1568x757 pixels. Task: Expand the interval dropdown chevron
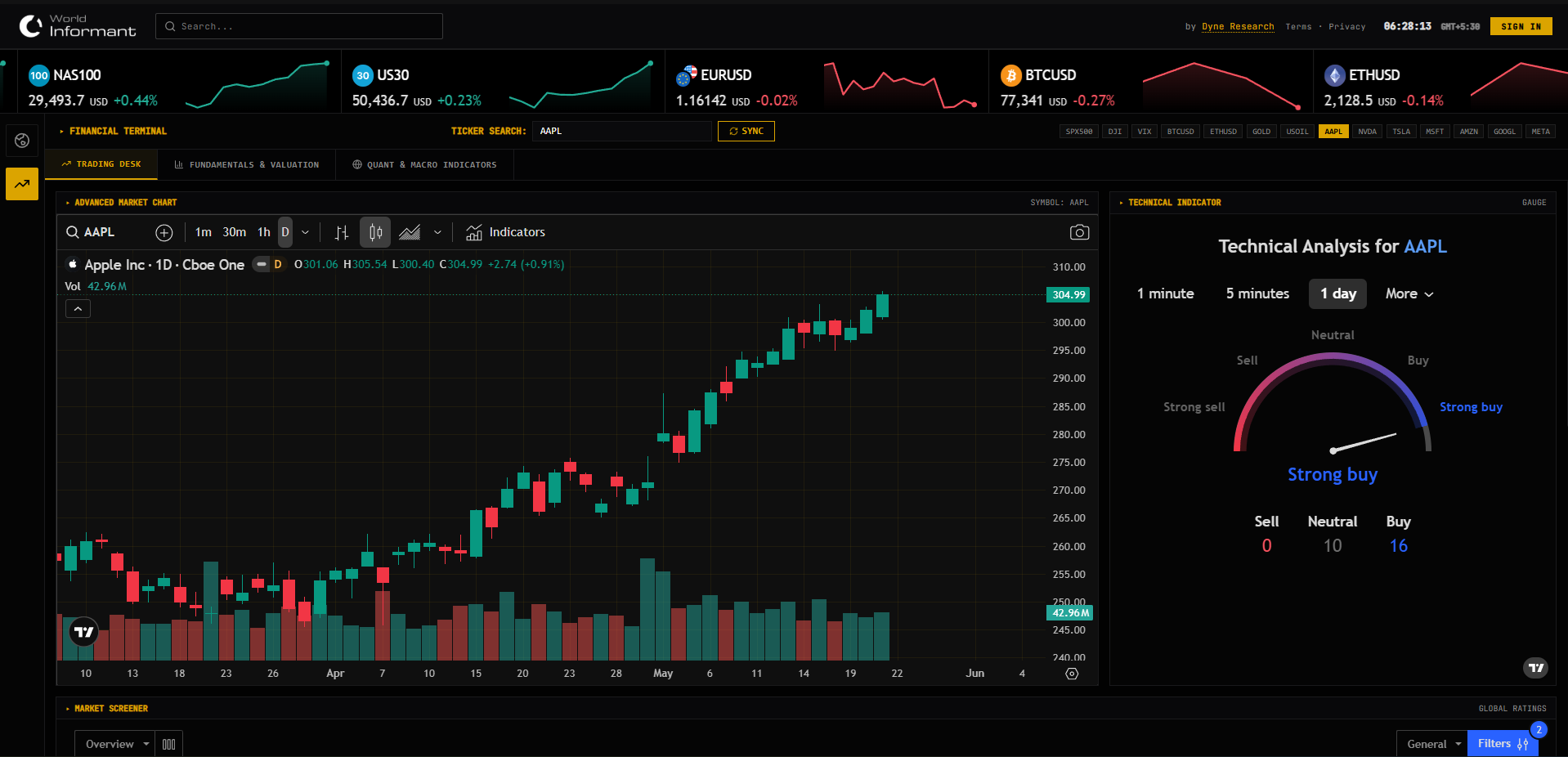[x=306, y=233]
